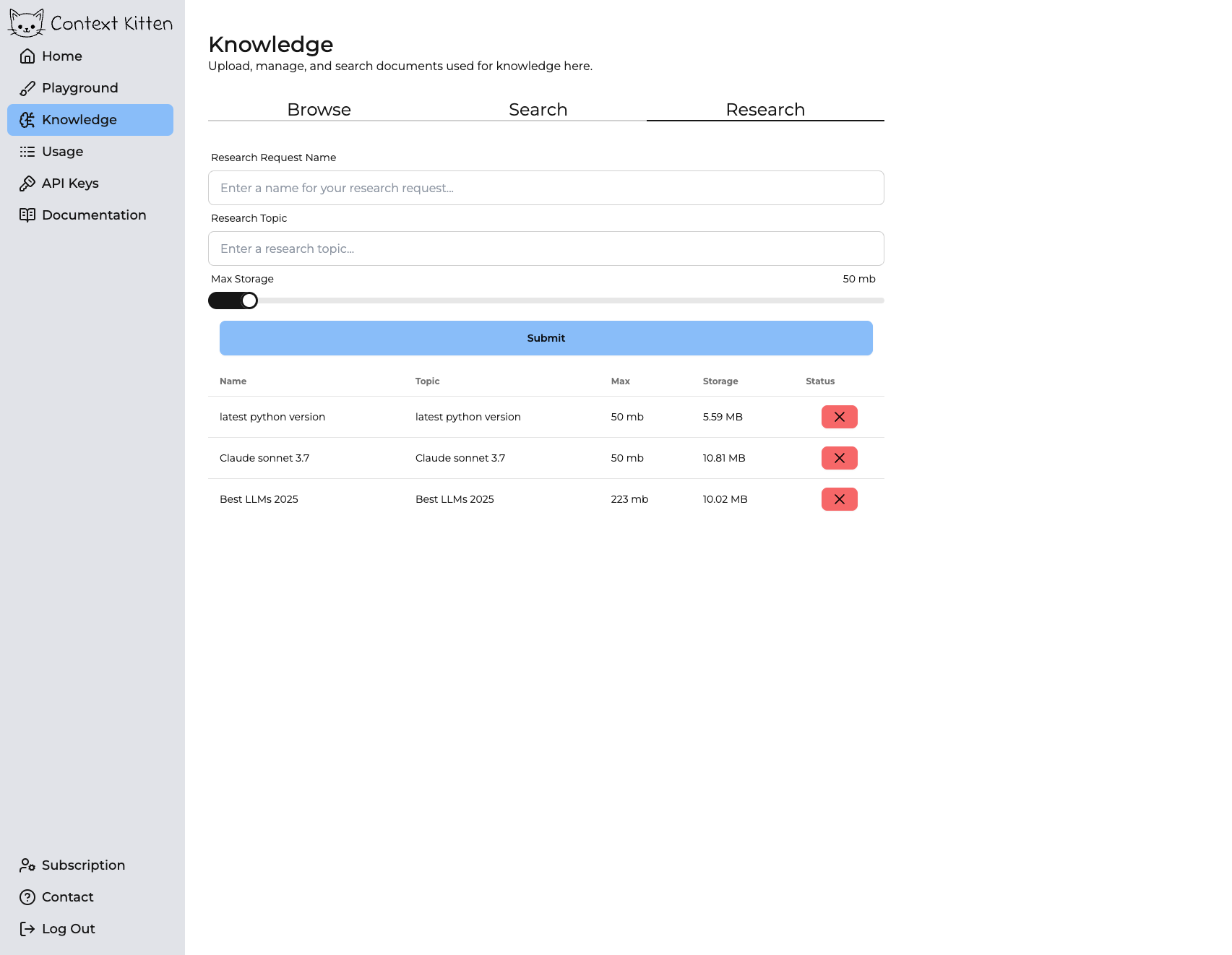Click the Usage list icon

27,152
